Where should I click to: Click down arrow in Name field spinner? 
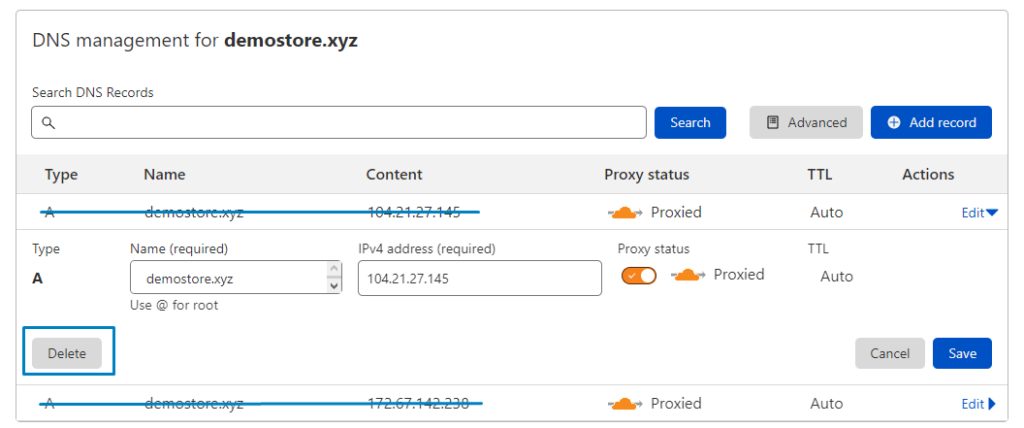coord(334,286)
